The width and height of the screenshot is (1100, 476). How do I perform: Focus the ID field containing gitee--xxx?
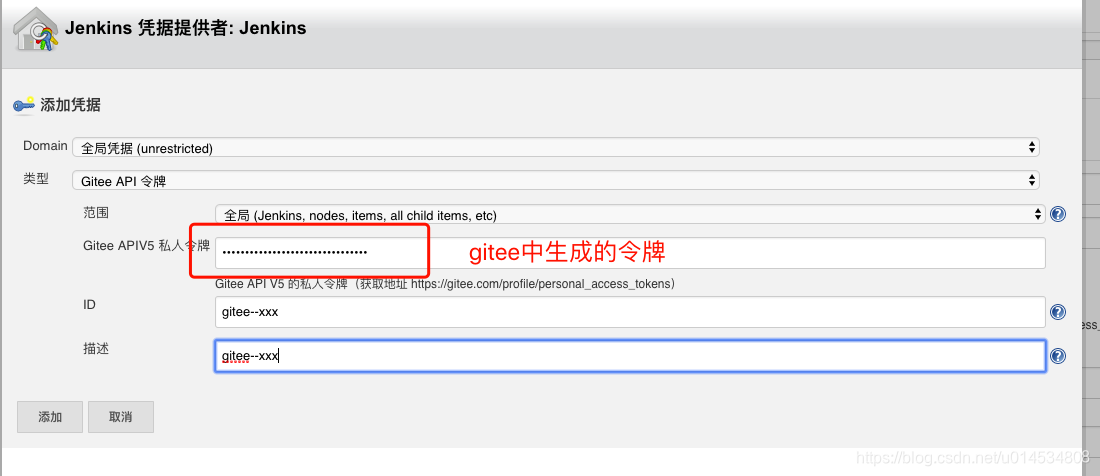click(x=630, y=312)
